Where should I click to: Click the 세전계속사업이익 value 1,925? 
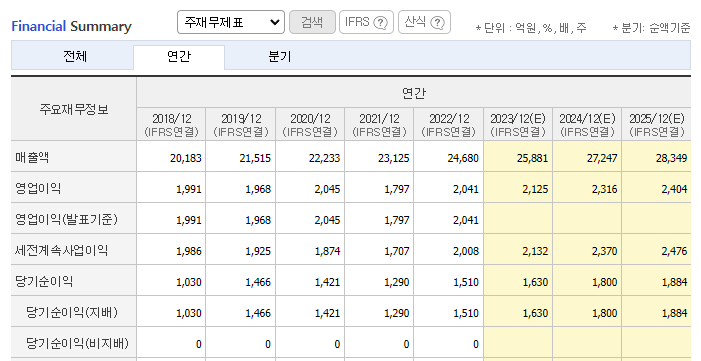click(258, 251)
